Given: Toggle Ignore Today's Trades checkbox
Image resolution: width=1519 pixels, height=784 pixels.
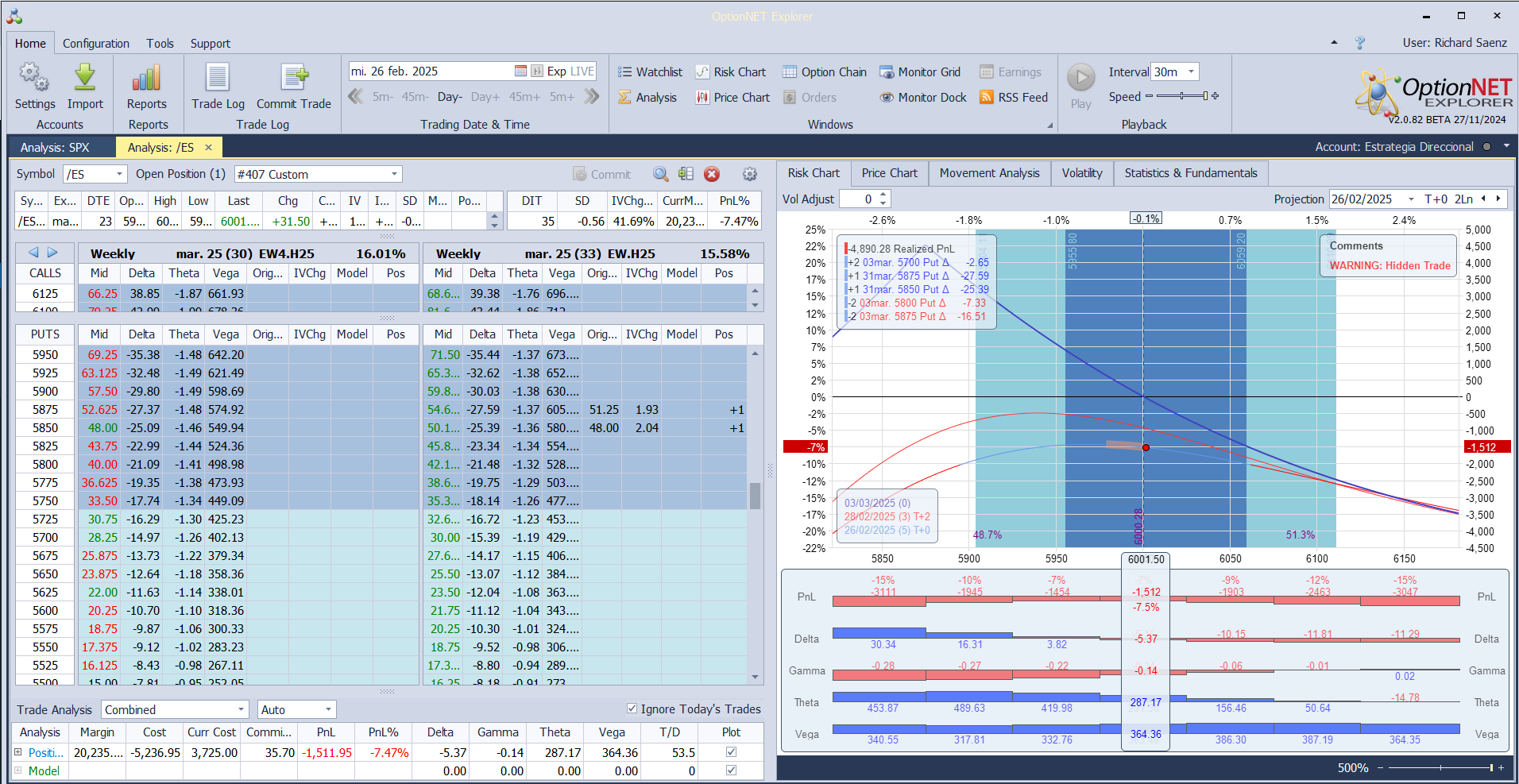Looking at the screenshot, I should (x=632, y=709).
